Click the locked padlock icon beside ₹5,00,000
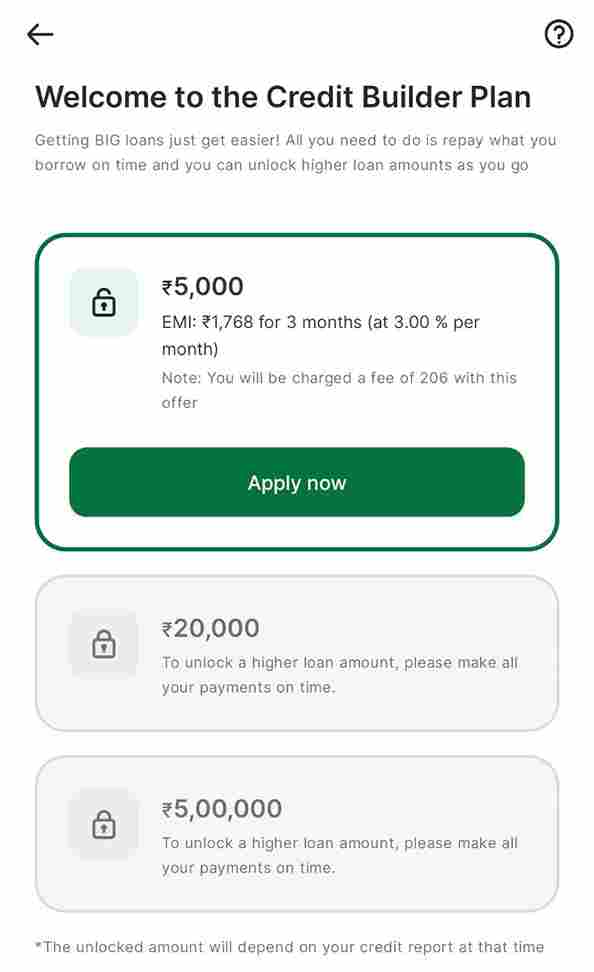This screenshot has height=972, width=594. coord(104,824)
